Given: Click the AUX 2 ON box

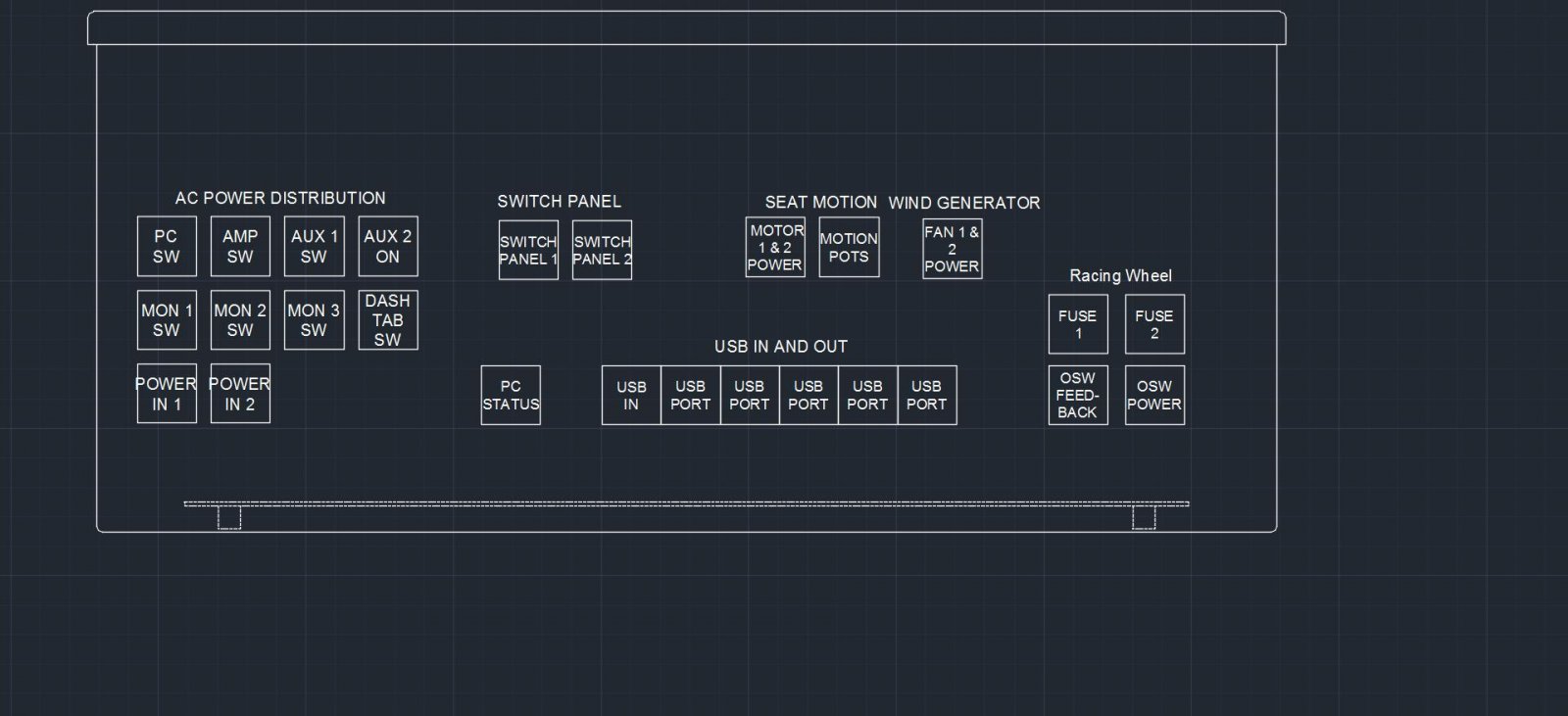Looking at the screenshot, I should 388,246.
